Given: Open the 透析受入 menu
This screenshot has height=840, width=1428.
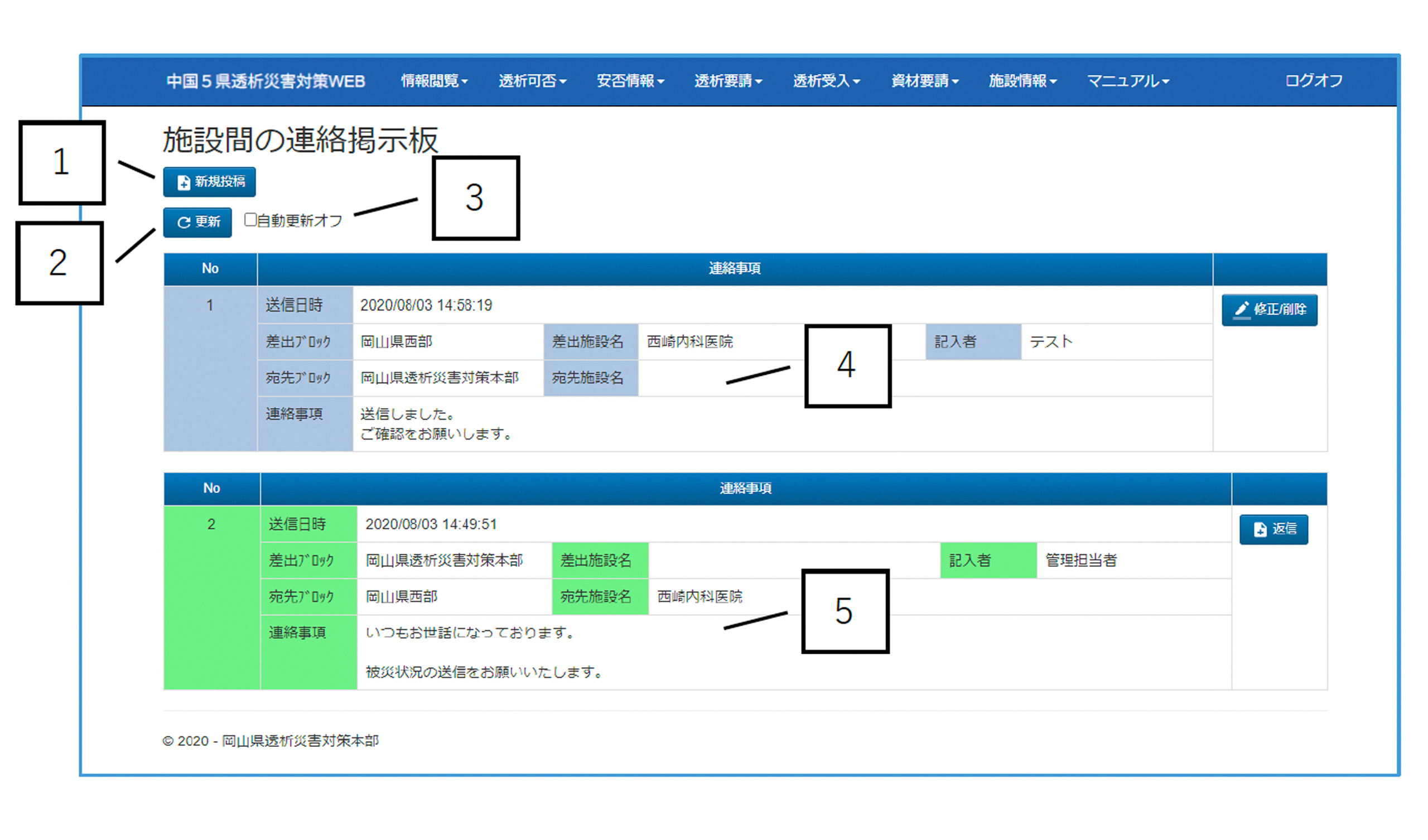Looking at the screenshot, I should (826, 81).
